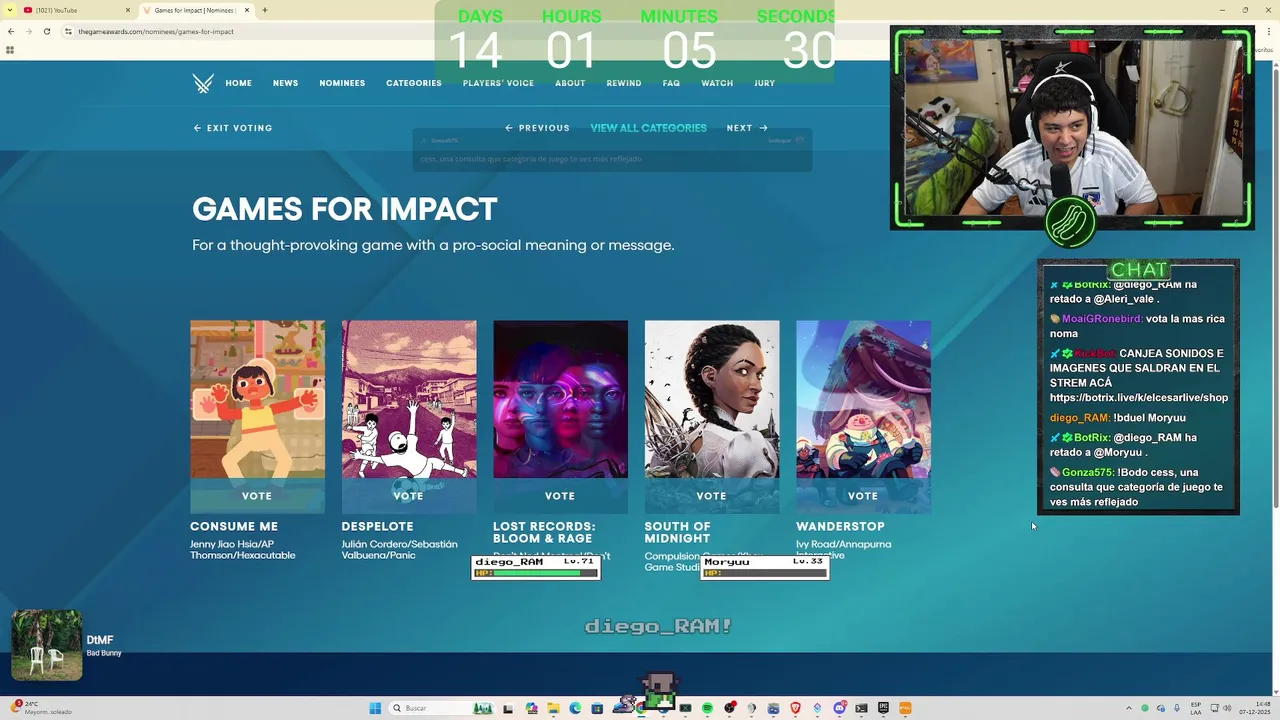
Task: Click the DESPELOTE title text
Action: coord(377,527)
